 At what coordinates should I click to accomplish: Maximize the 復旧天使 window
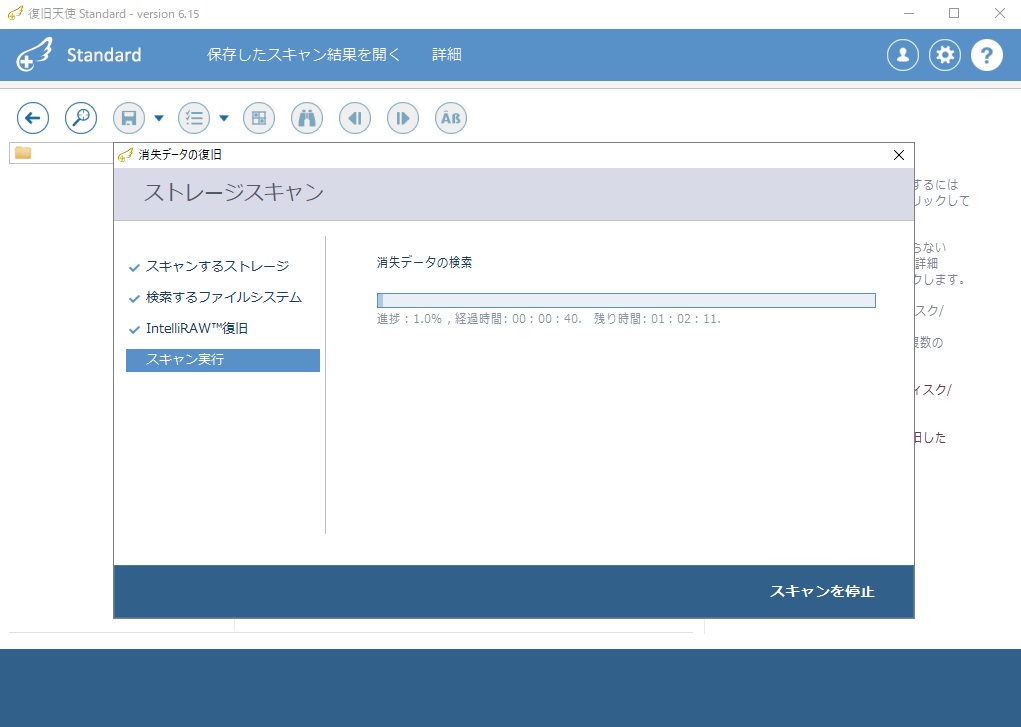tap(954, 13)
